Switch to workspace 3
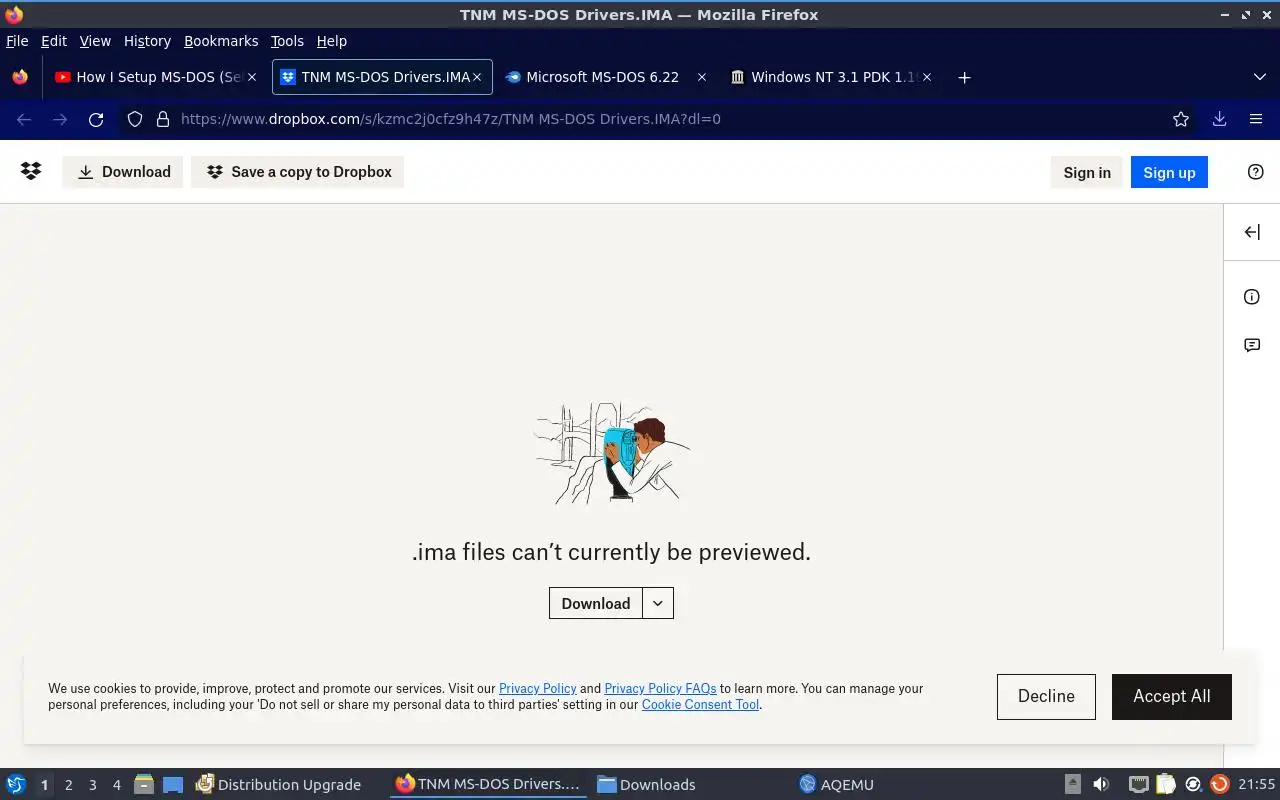Image resolution: width=1280 pixels, height=800 pixels. [92, 785]
